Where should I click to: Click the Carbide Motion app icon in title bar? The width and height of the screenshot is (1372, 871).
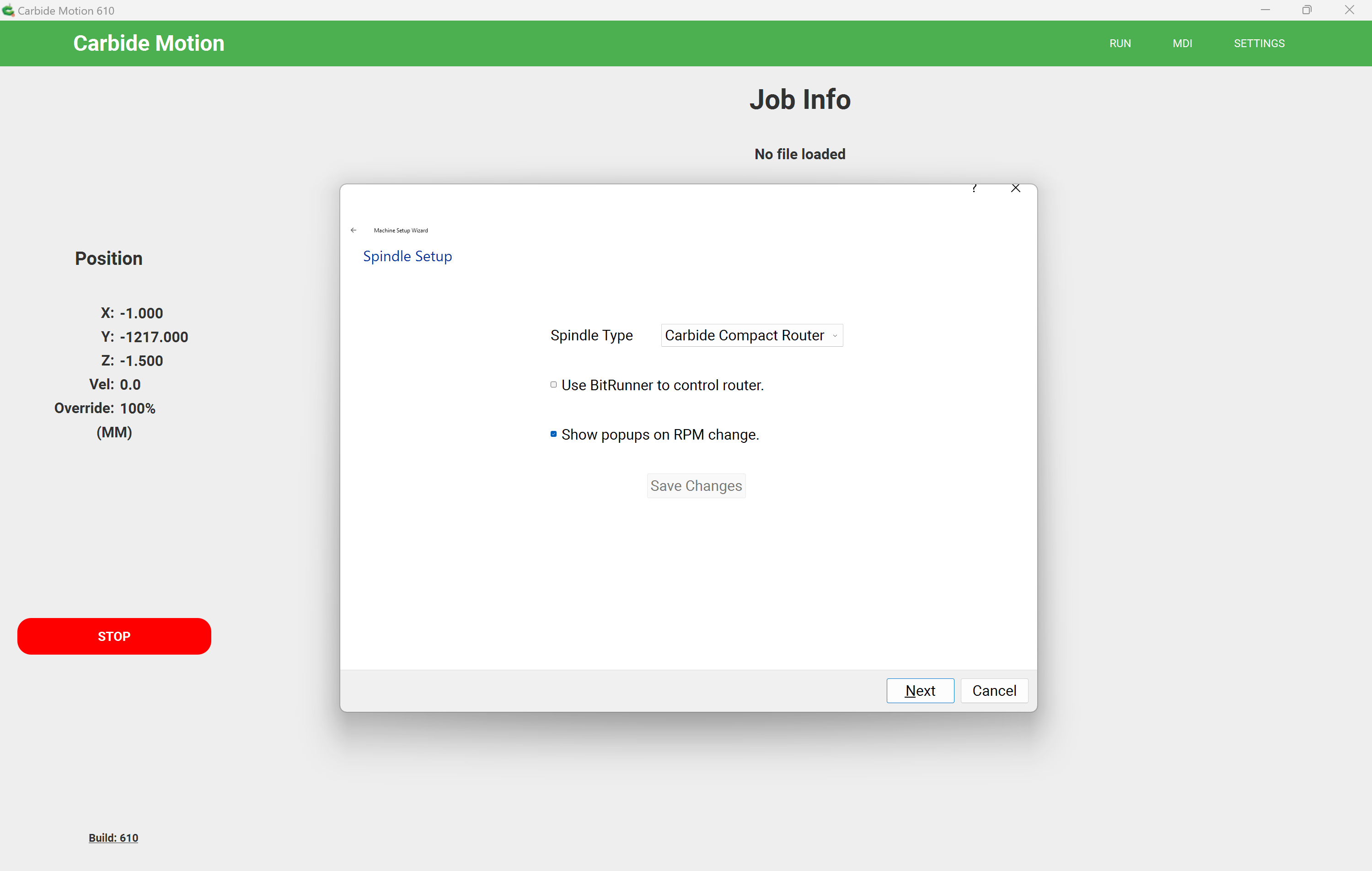[x=8, y=10]
